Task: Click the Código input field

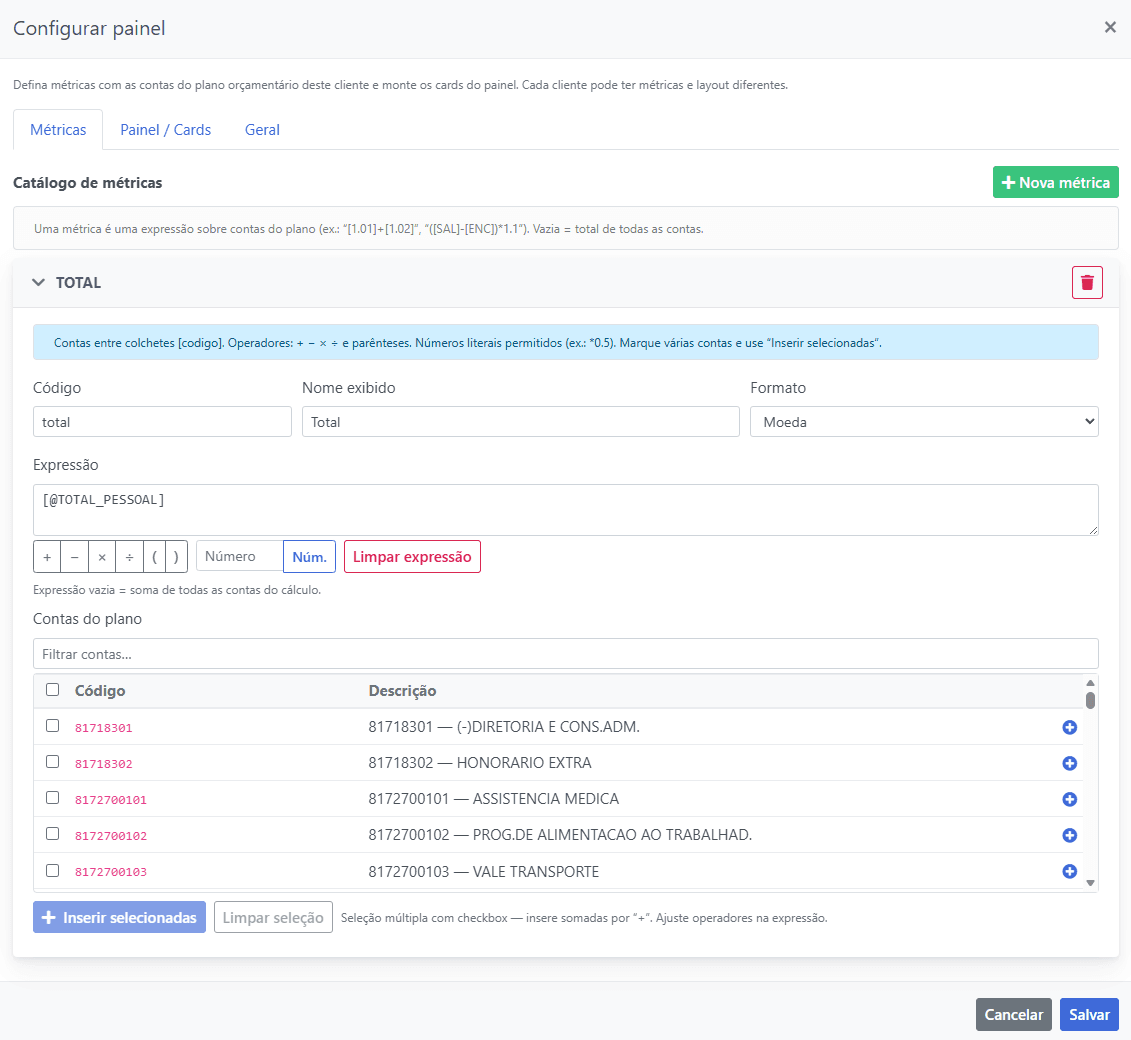Action: coord(162,422)
